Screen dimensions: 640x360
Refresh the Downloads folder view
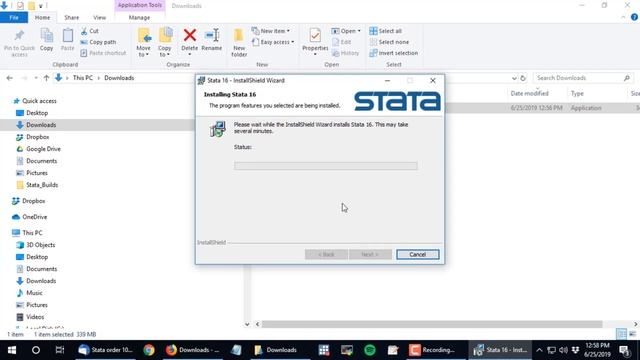click(x=523, y=78)
